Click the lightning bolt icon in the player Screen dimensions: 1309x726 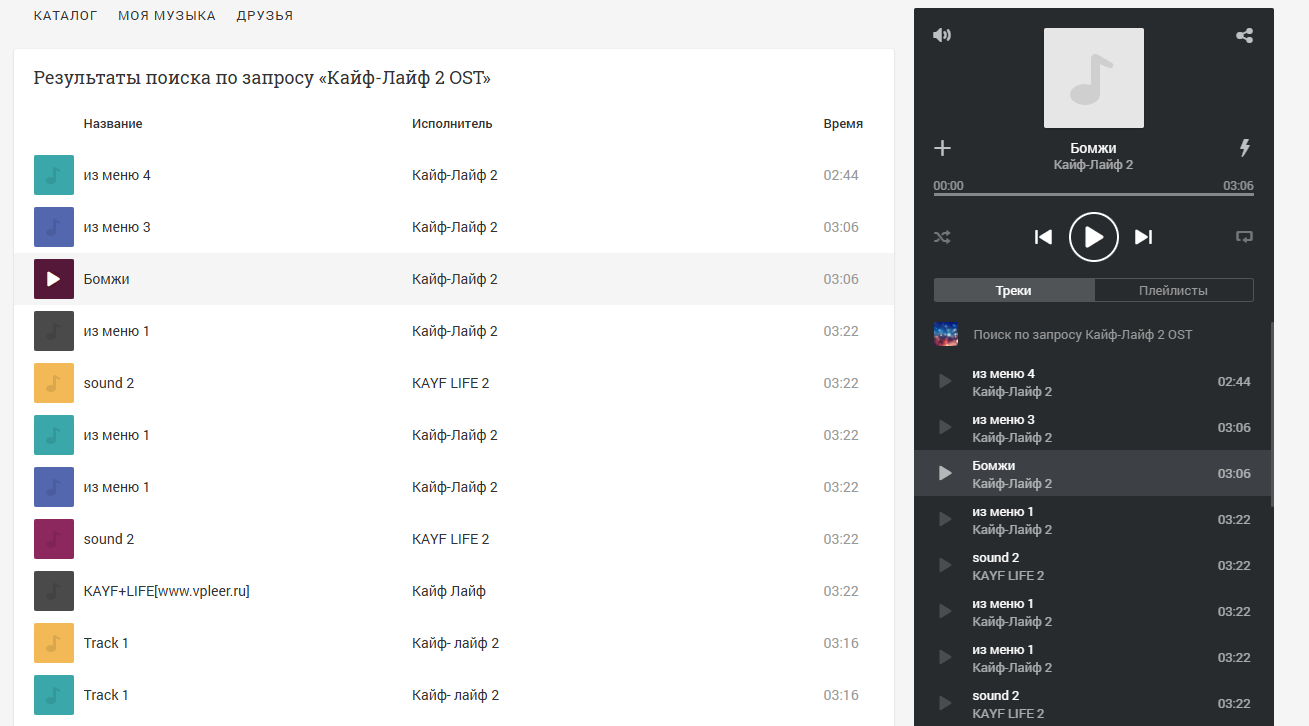[x=1245, y=148]
